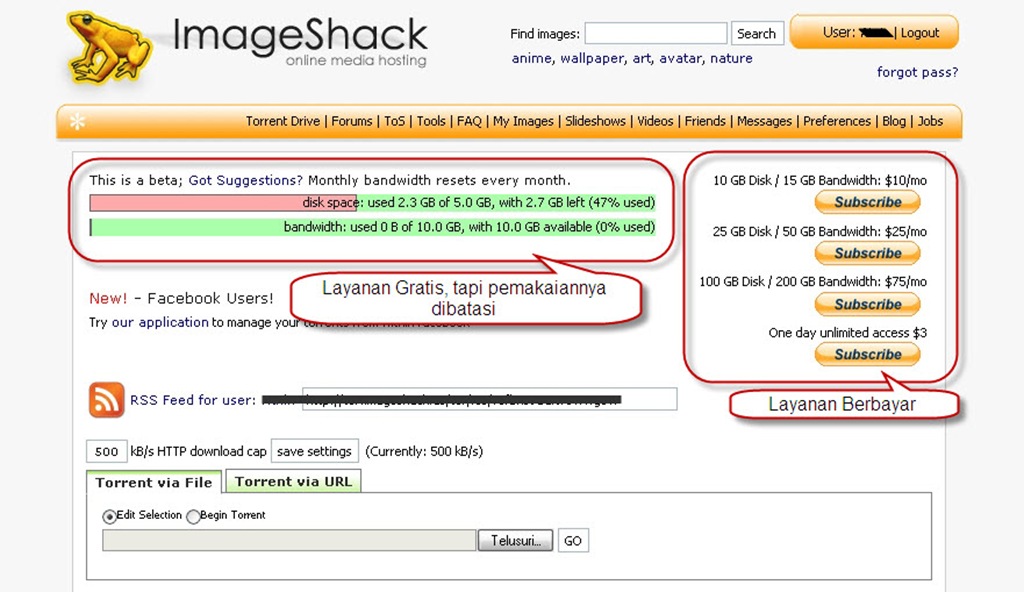Subscribe to the $10/mo plan
The height and width of the screenshot is (592, 1024).
(867, 202)
